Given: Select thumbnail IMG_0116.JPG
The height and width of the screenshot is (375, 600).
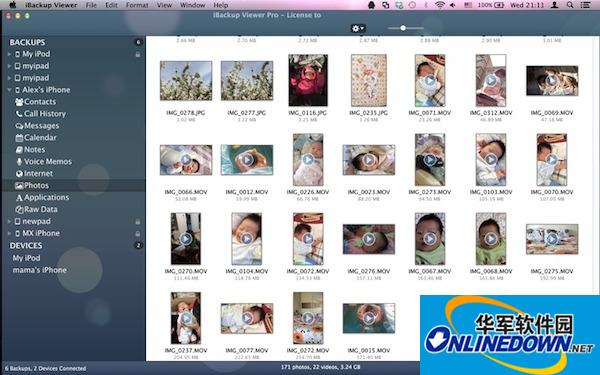Looking at the screenshot, I should [x=308, y=80].
